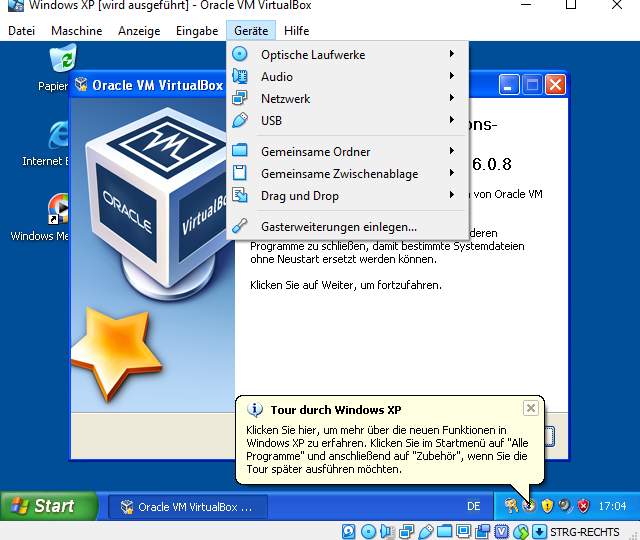Click the installer window title bar icon

click(82, 84)
